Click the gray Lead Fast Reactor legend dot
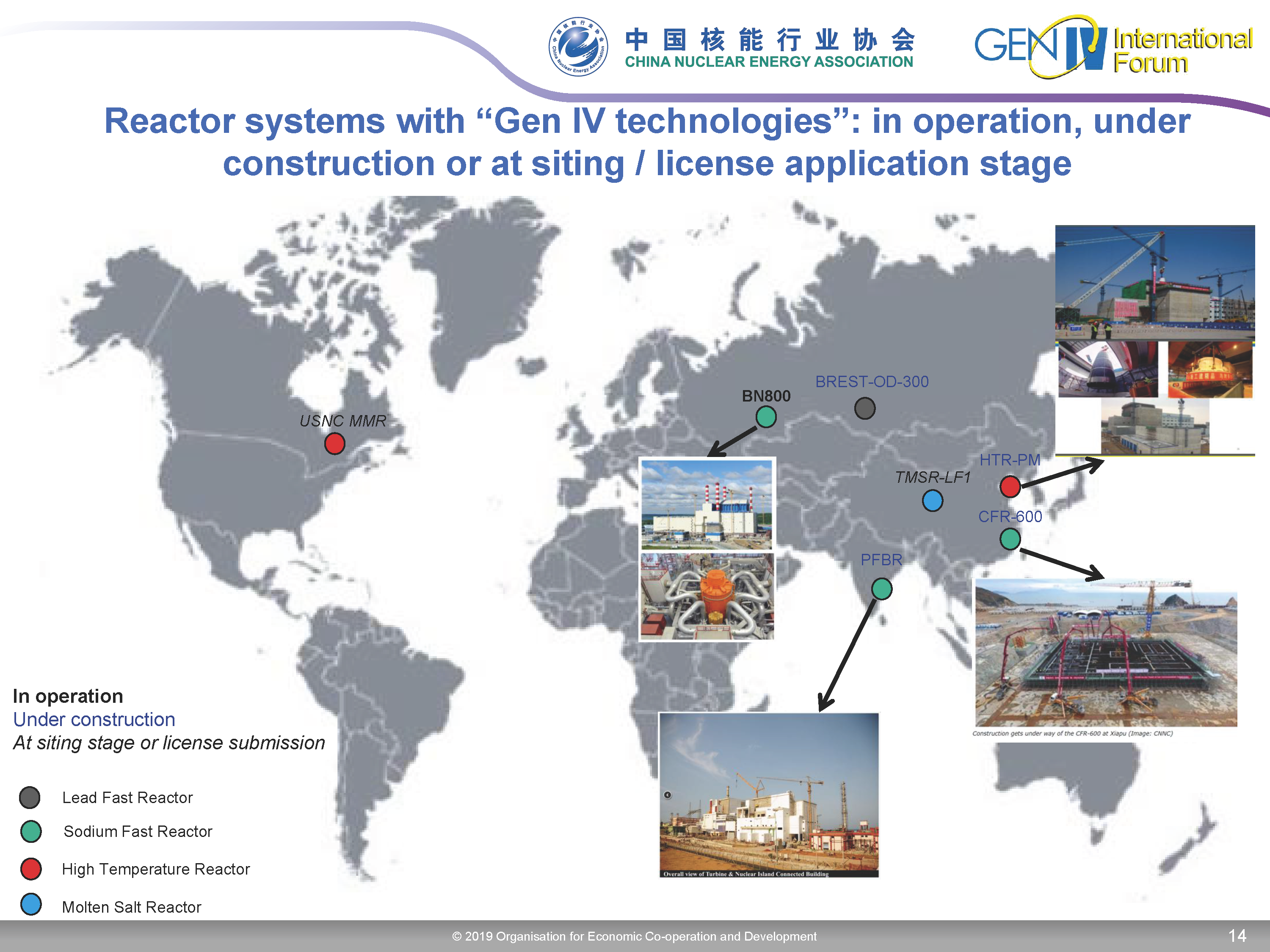The height and width of the screenshot is (952, 1270). click(x=30, y=797)
